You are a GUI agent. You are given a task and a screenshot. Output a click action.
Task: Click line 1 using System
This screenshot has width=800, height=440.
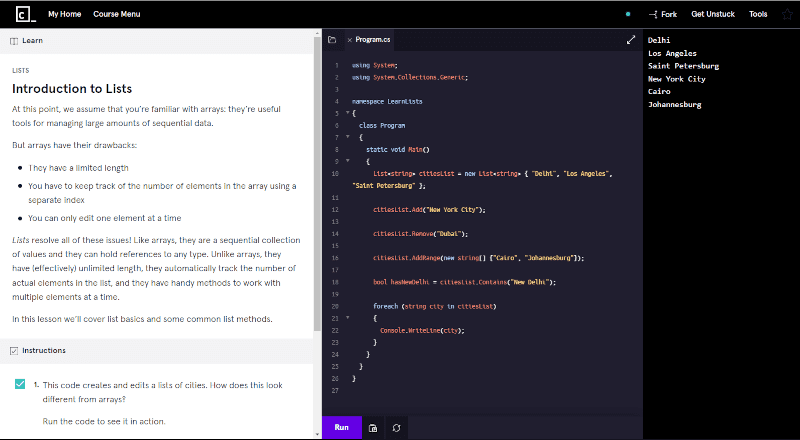tap(374, 65)
